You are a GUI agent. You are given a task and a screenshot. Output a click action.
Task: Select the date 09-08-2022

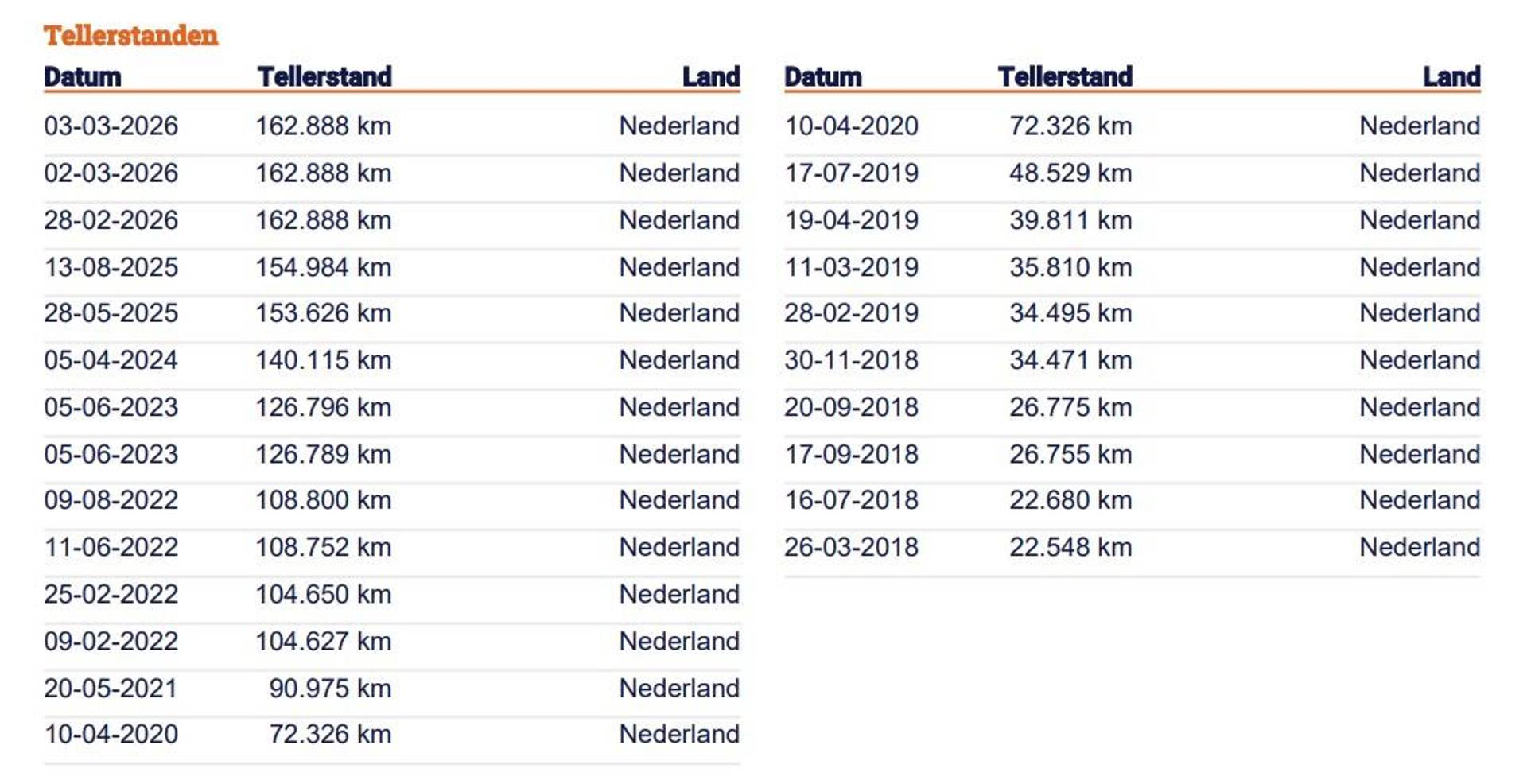[111, 500]
